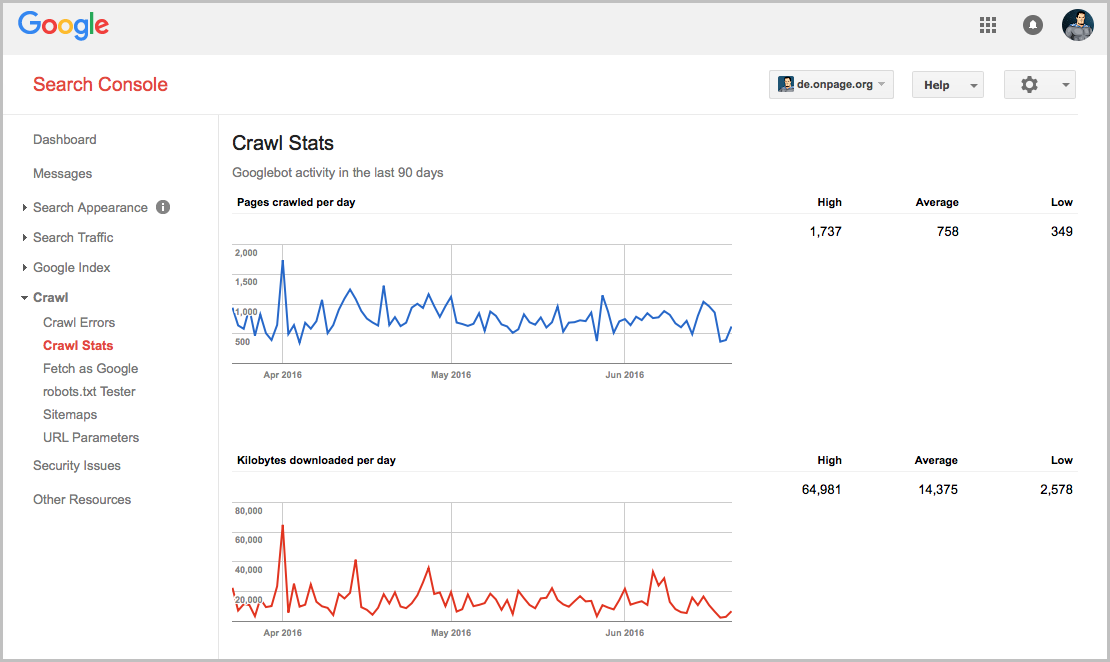
Task: Open the Help dropdown menu
Action: pos(947,85)
